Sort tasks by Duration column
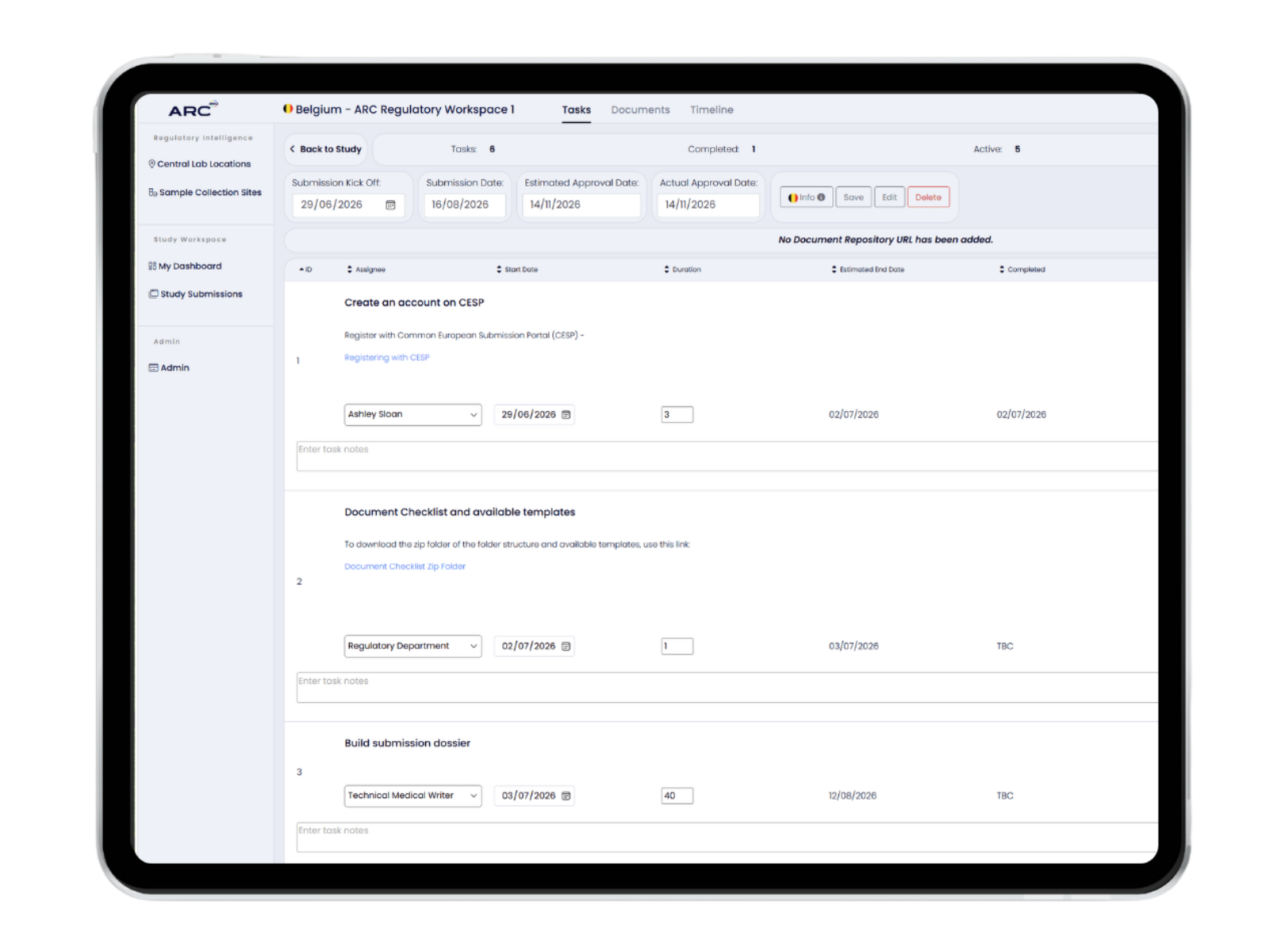Screen dimensions: 1285x952 click(682, 270)
